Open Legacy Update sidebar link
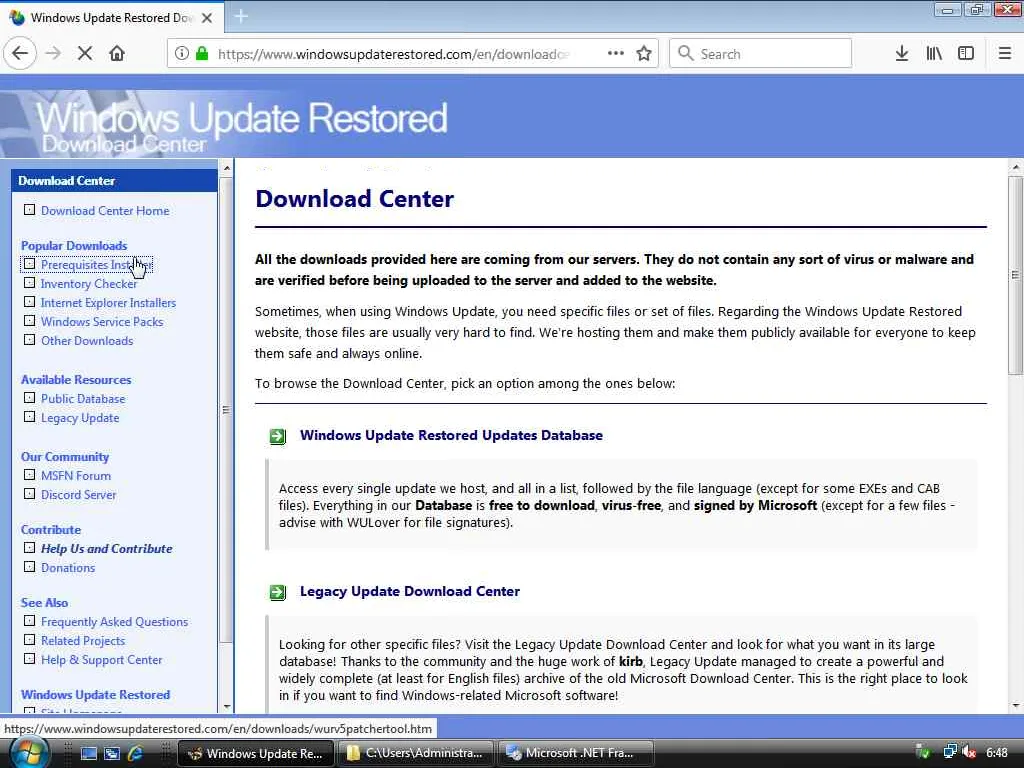 (x=80, y=418)
